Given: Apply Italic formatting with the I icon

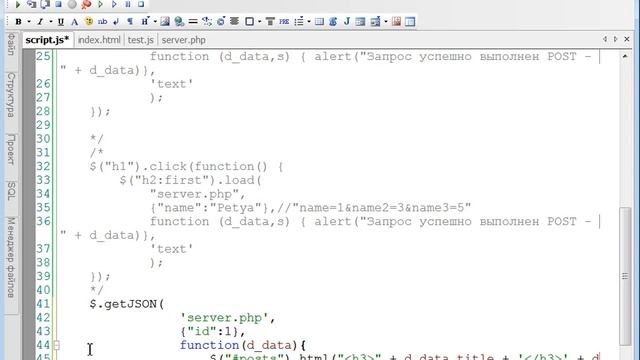Looking at the screenshot, I should (40, 22).
